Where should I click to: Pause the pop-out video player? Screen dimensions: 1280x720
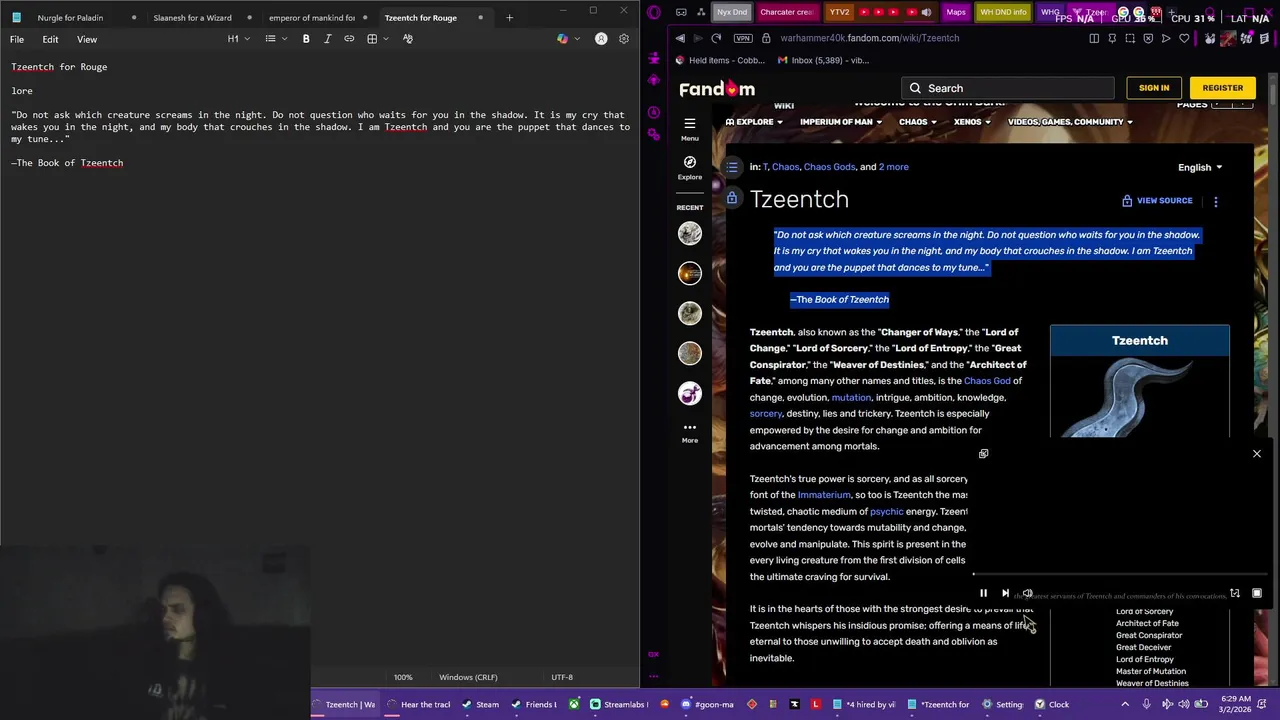pyautogui.click(x=983, y=593)
